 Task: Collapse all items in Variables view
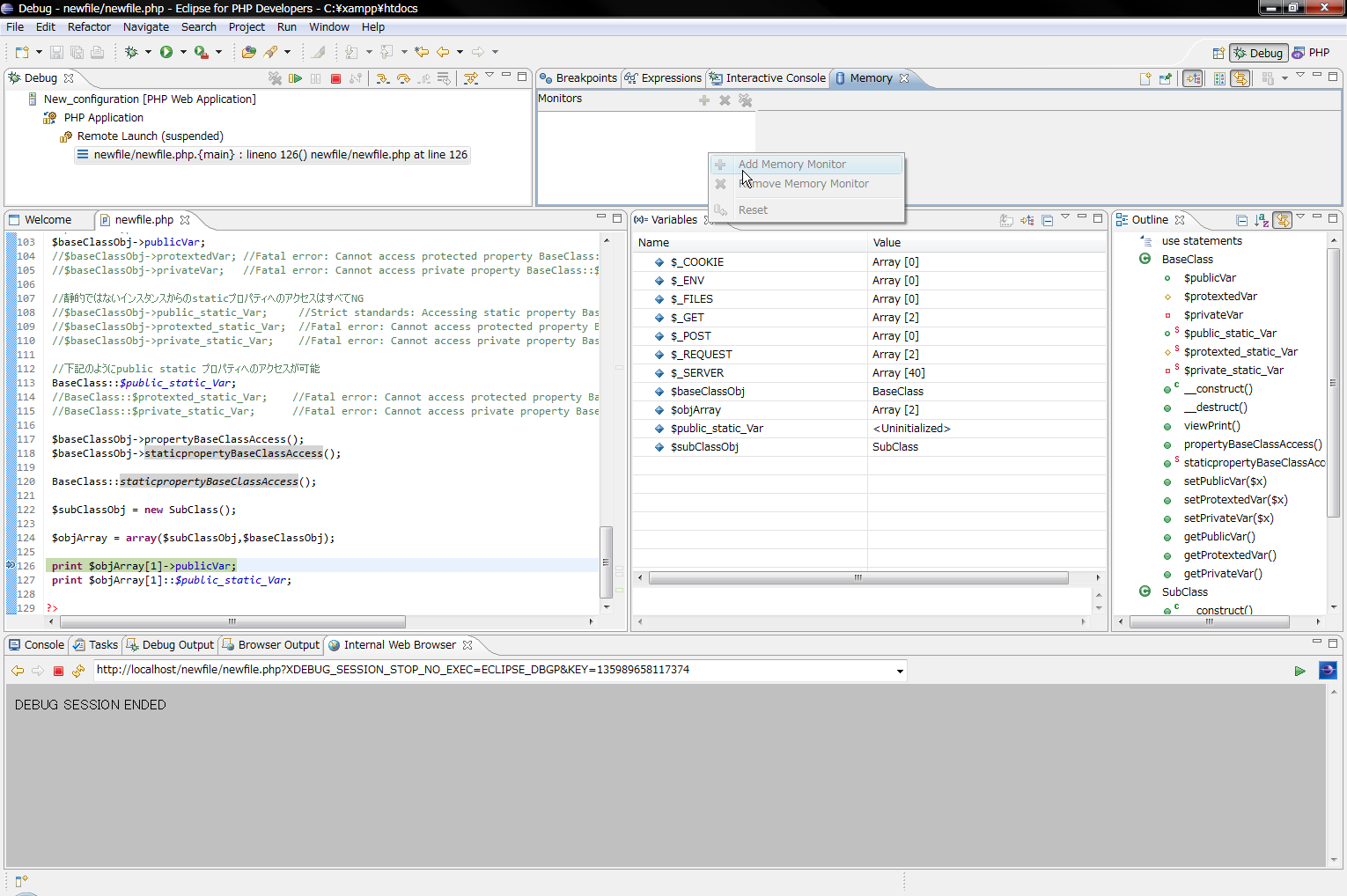(1048, 220)
